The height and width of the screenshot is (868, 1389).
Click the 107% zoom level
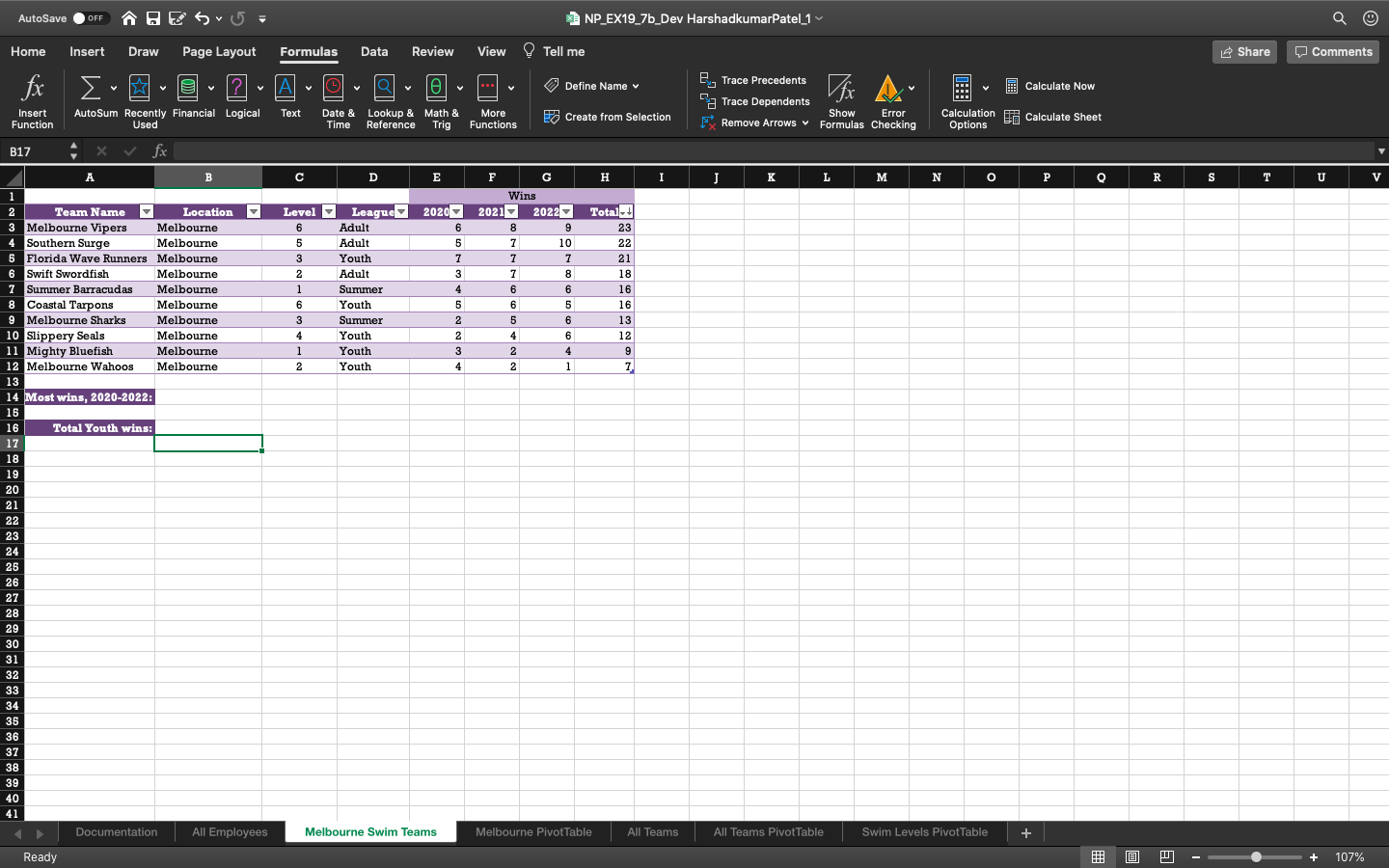pyautogui.click(x=1349, y=857)
